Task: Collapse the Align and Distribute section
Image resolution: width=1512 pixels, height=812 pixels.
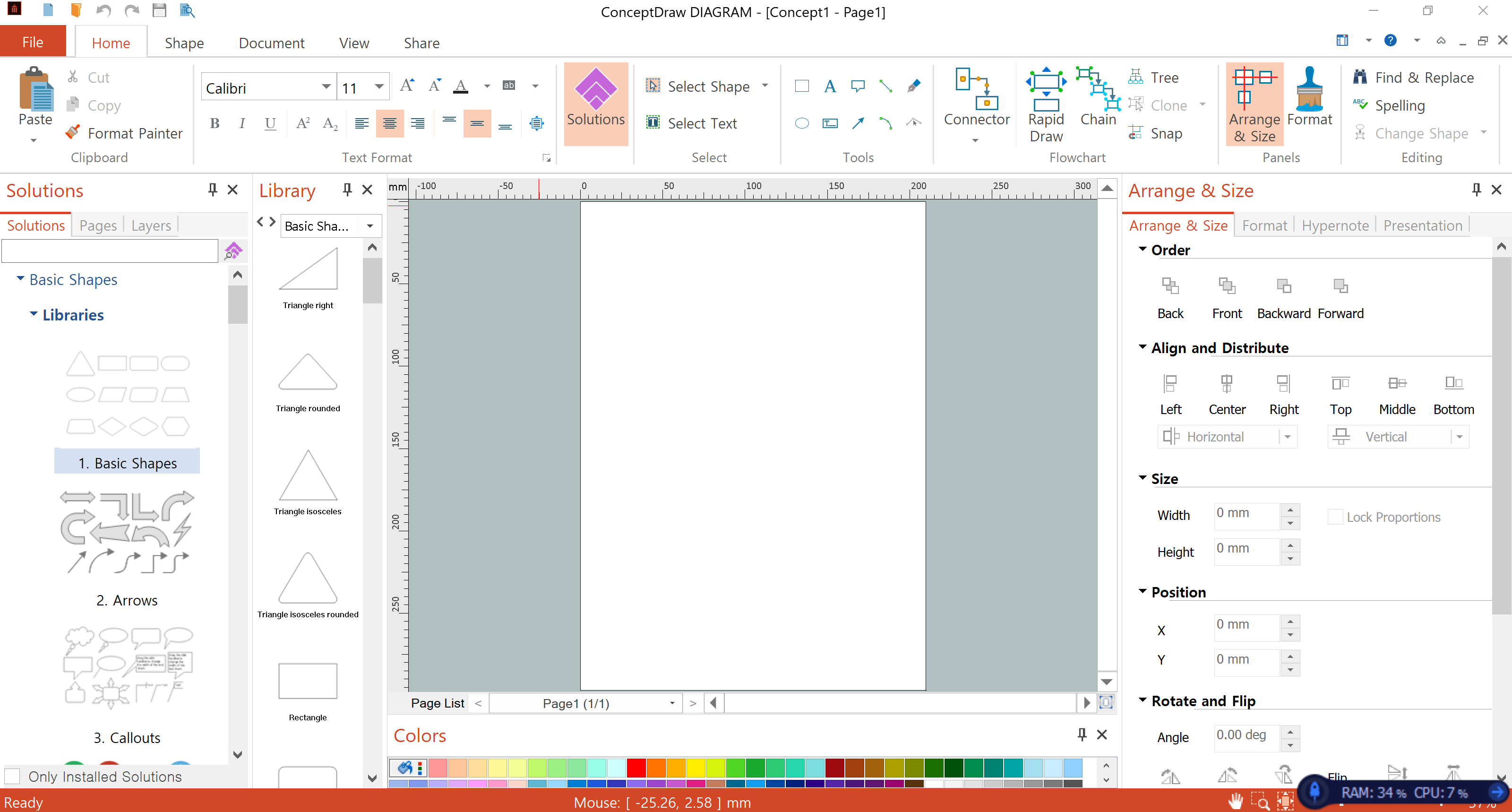Action: [1142, 347]
